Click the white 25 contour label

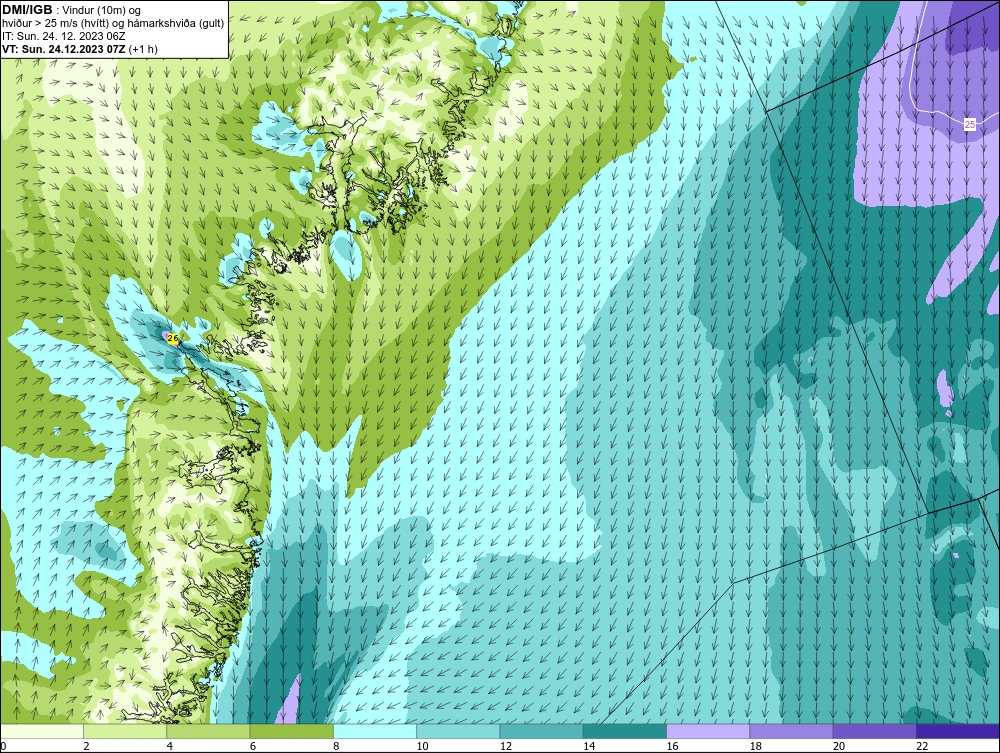pyautogui.click(x=969, y=124)
